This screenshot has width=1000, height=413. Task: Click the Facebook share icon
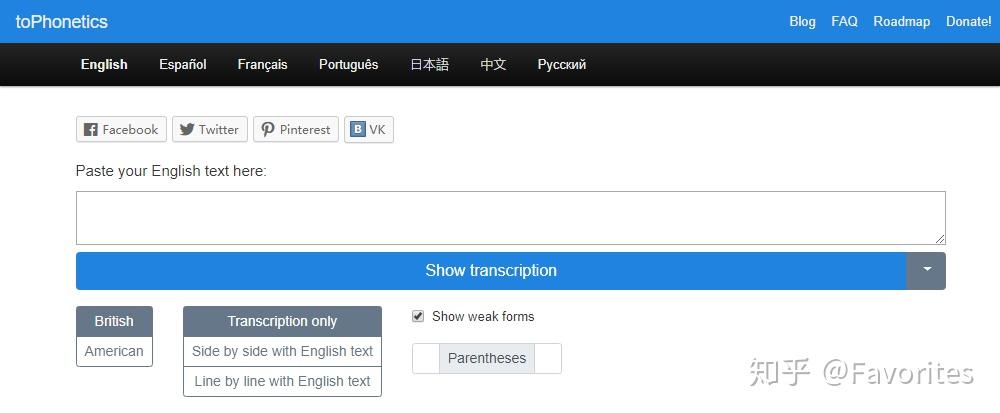[91, 130]
